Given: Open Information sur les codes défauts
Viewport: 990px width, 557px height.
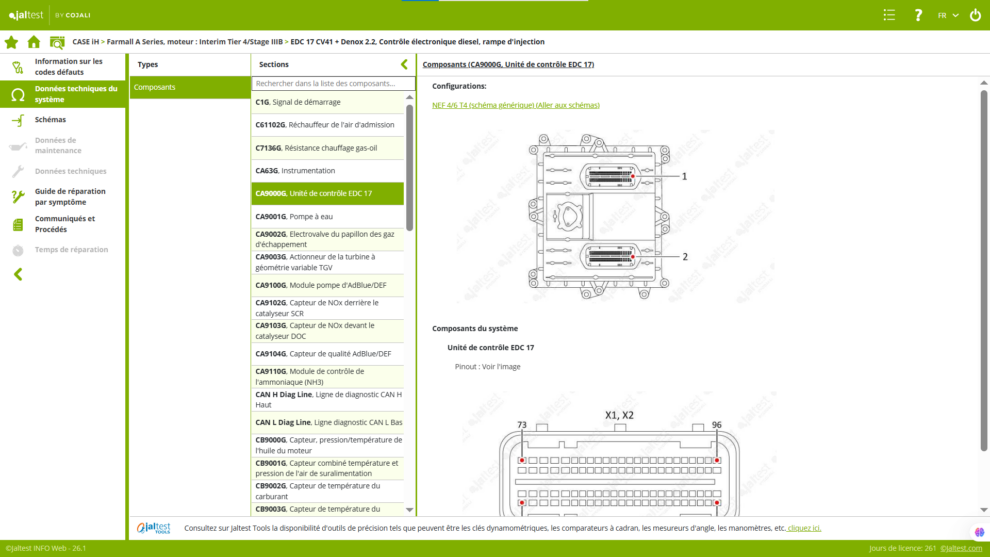Looking at the screenshot, I should [63, 66].
